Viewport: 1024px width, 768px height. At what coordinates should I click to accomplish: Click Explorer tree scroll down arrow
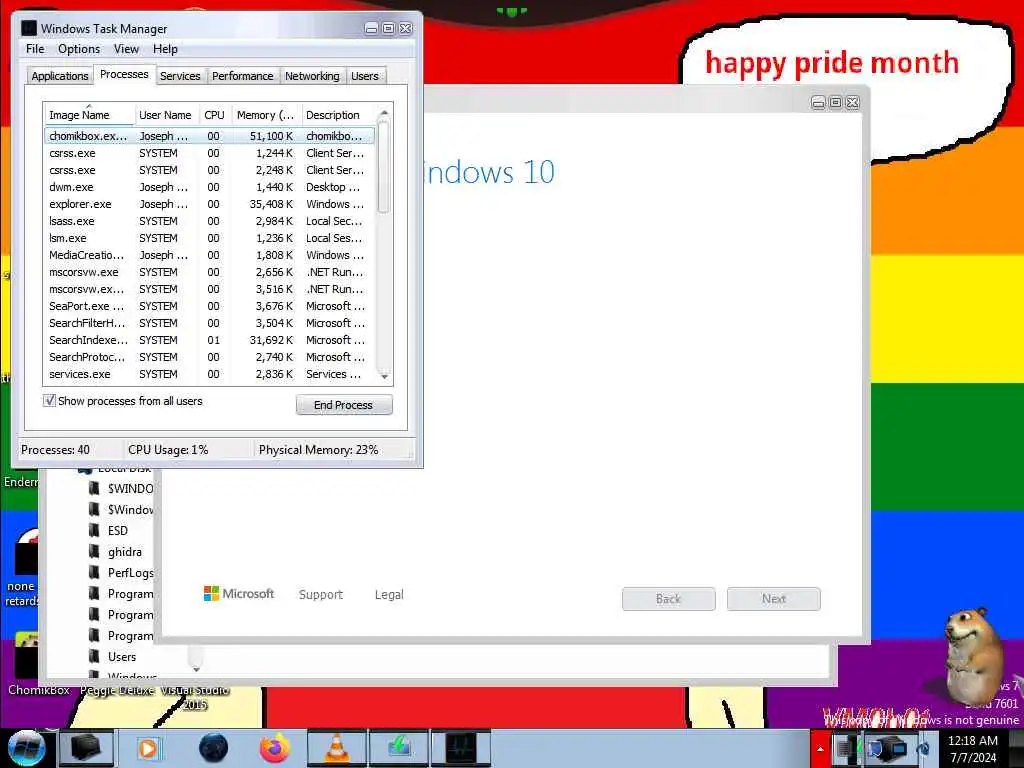(x=196, y=669)
